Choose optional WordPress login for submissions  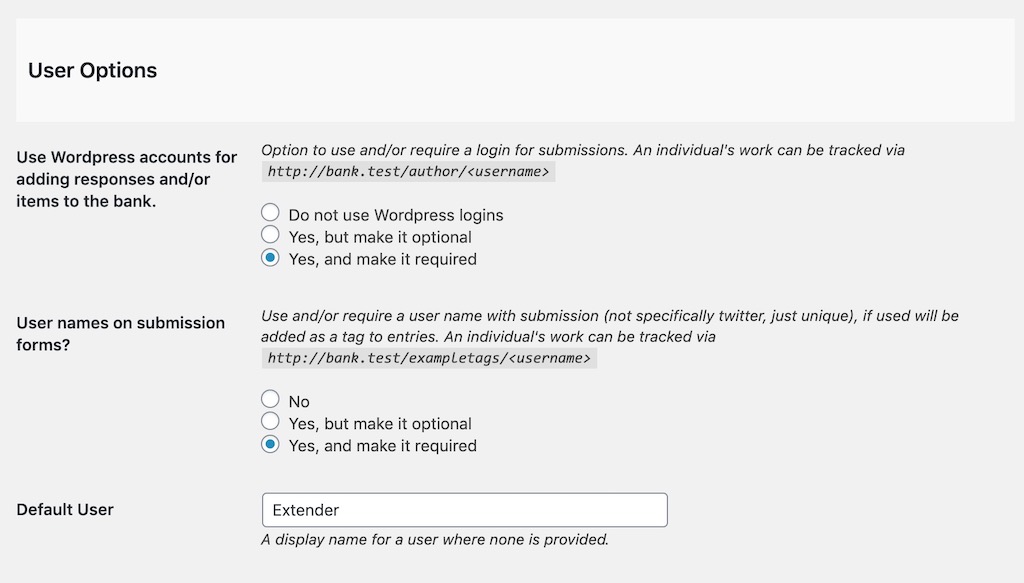[x=270, y=236]
